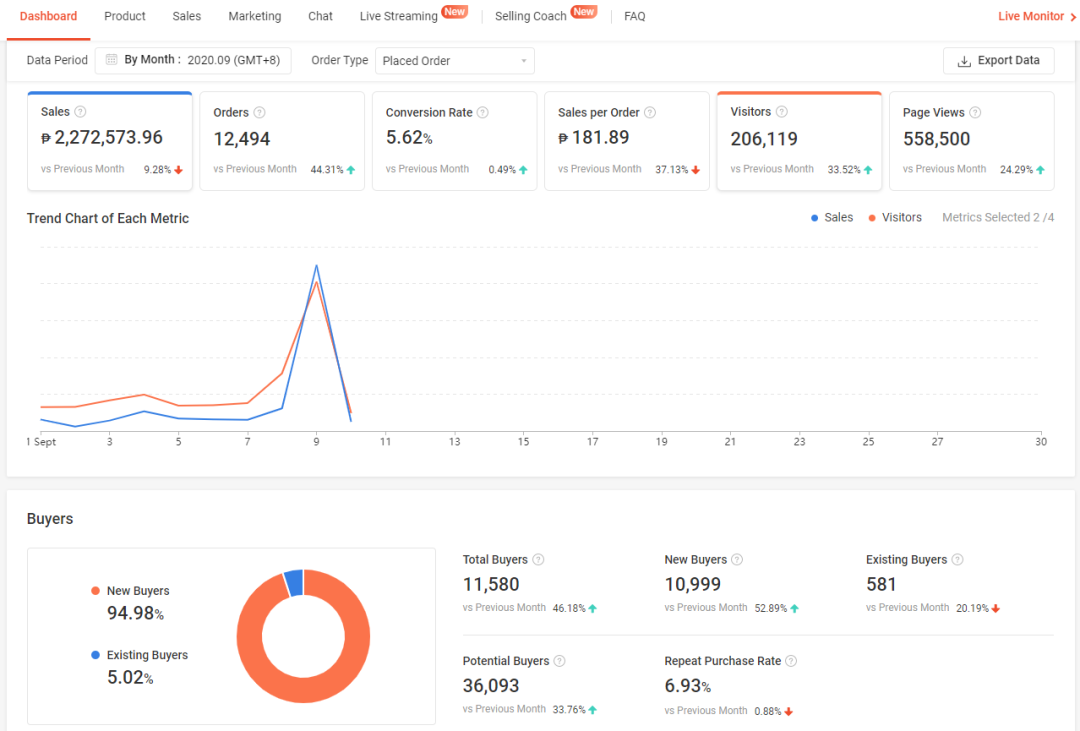This screenshot has height=731, width=1080.
Task: Click the Export Data button
Action: (999, 61)
